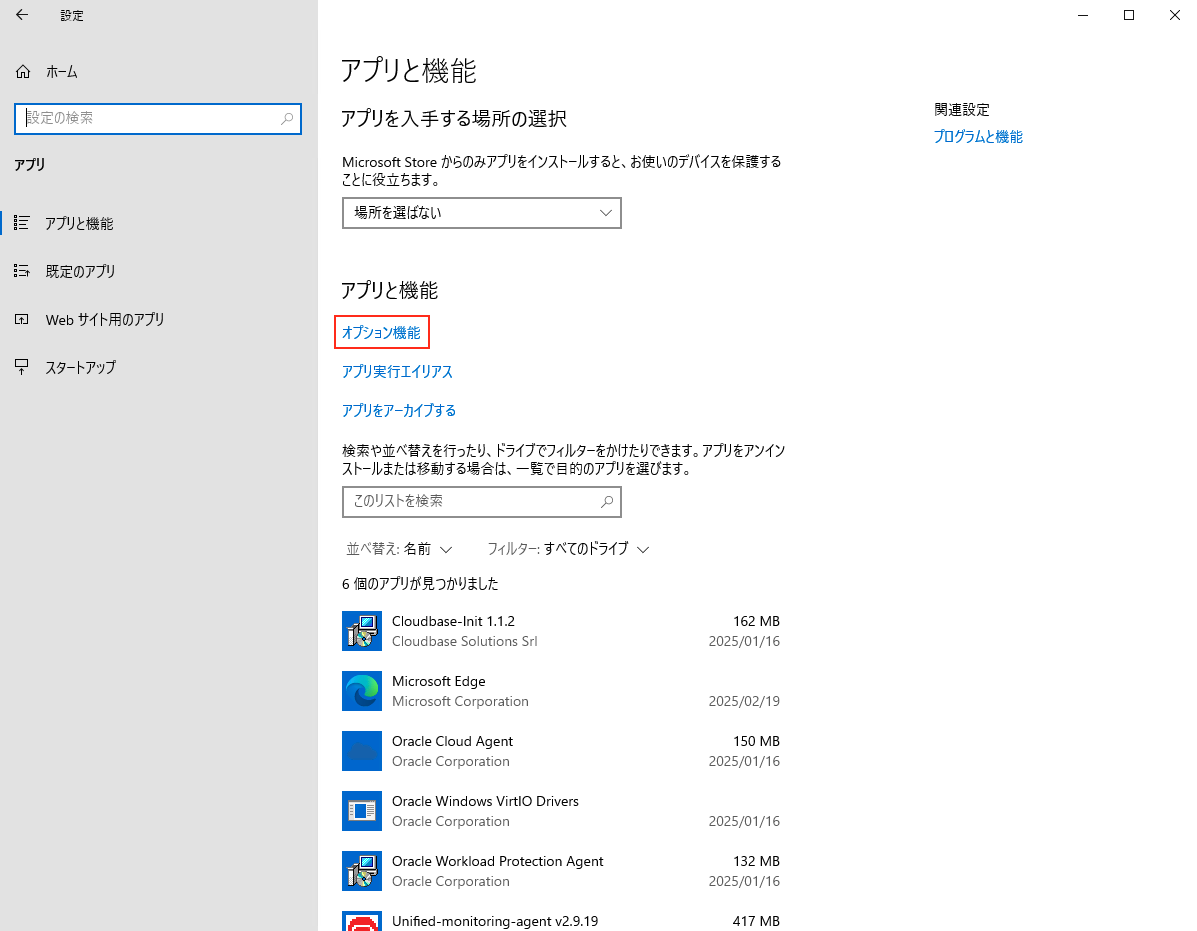The height and width of the screenshot is (931, 1197).
Task: Click the search magnifier in 設定の検索 box
Action: point(287,118)
